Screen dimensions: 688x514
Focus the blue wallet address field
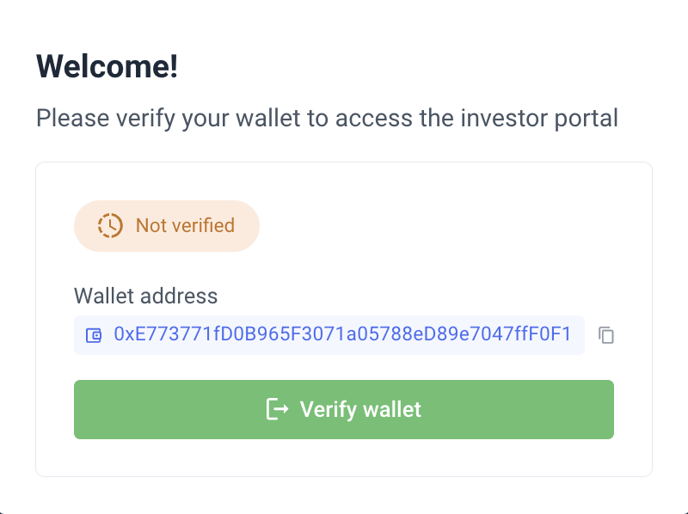coord(329,335)
